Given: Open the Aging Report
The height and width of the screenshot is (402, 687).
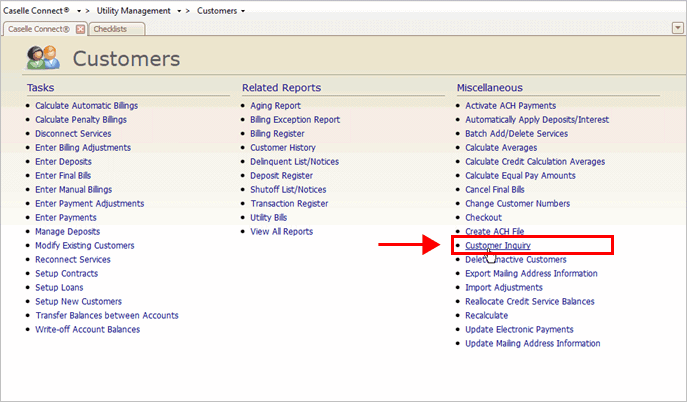Looking at the screenshot, I should (x=276, y=105).
